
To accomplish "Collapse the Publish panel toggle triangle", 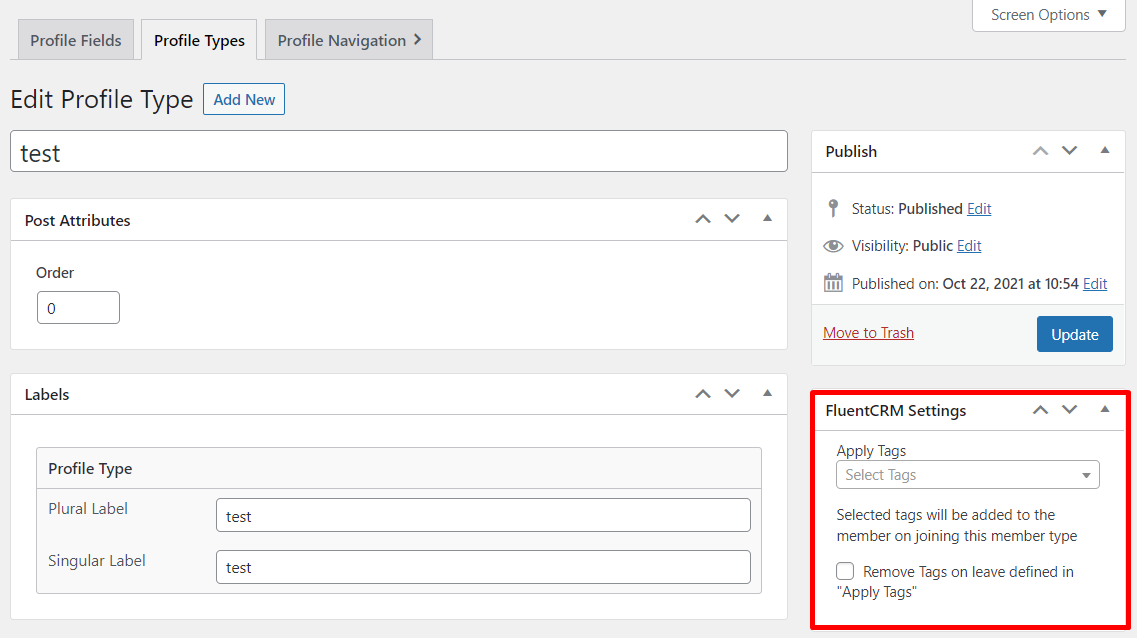I will (x=1105, y=150).
